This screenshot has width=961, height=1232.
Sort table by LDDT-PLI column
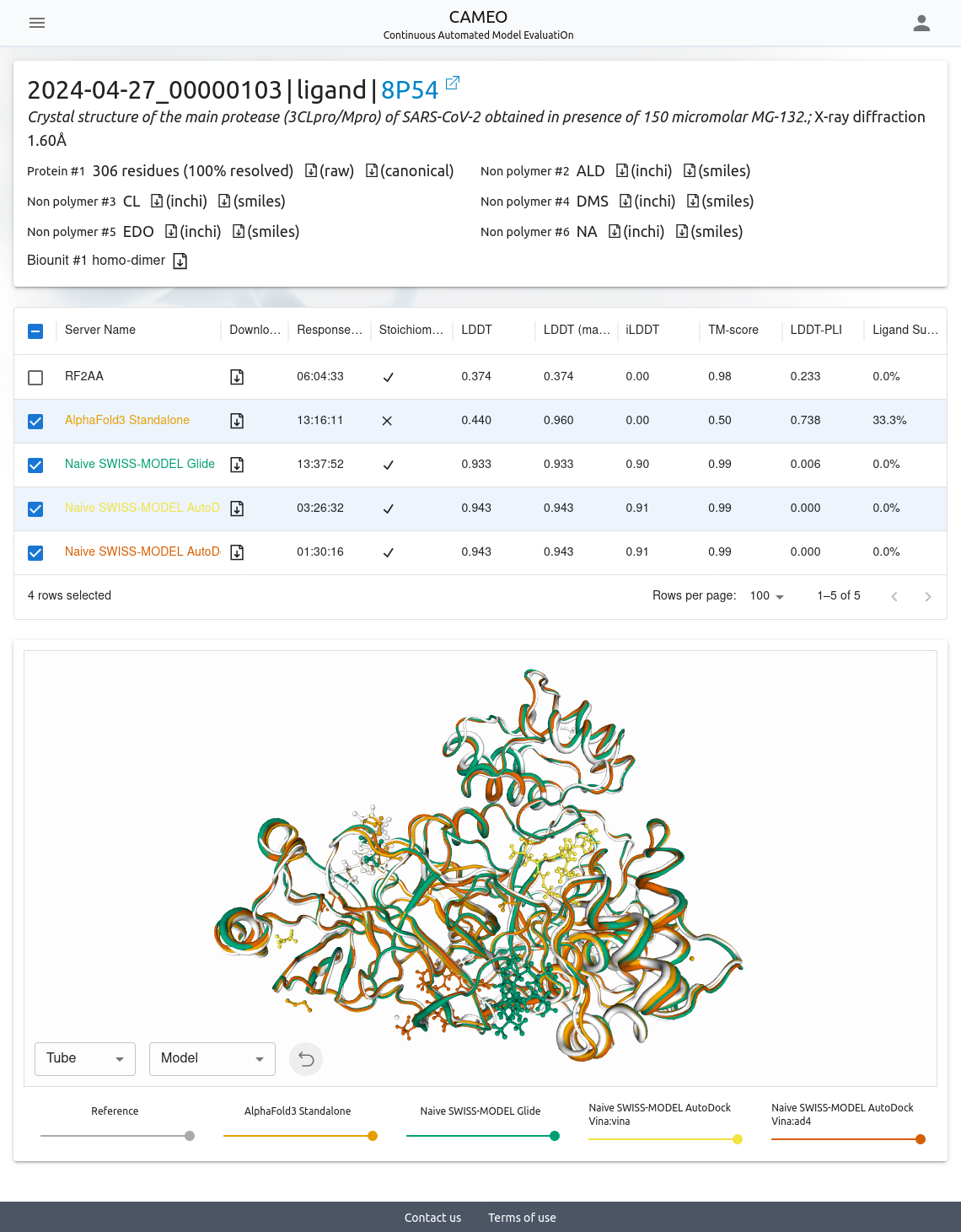point(816,330)
